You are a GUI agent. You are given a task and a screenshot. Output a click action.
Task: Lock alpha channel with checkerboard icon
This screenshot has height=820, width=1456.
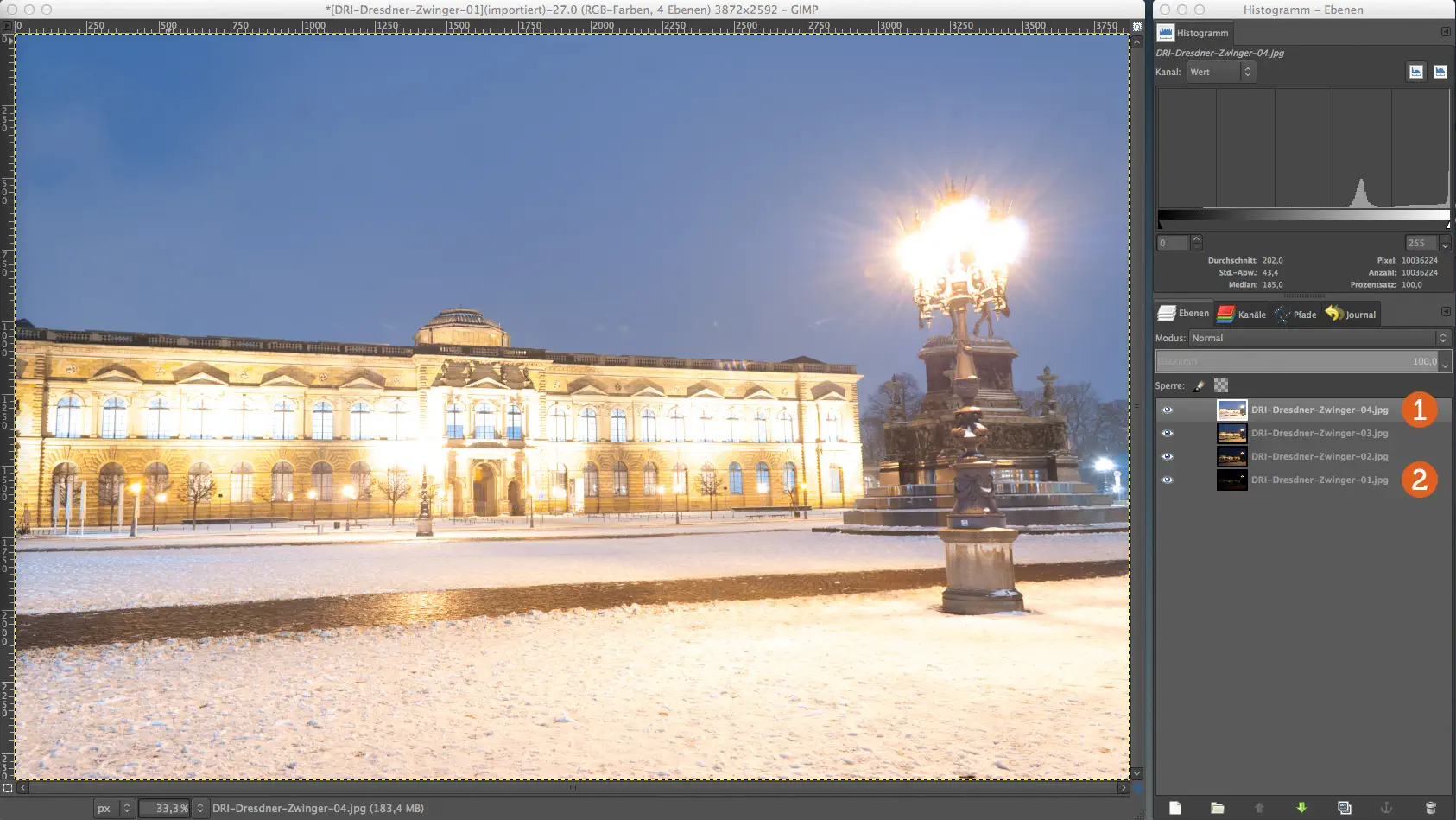click(1219, 385)
